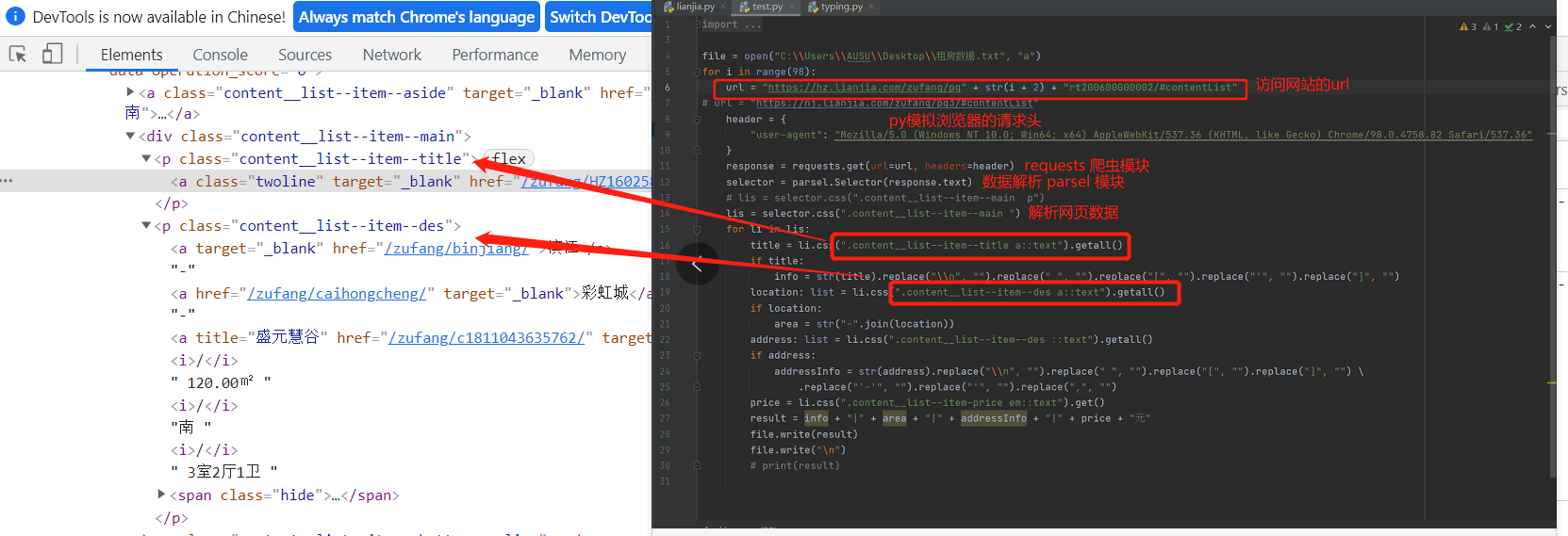Select the twoline anchor element row
Image resolution: width=1568 pixels, height=536 pixels.
click(x=325, y=181)
